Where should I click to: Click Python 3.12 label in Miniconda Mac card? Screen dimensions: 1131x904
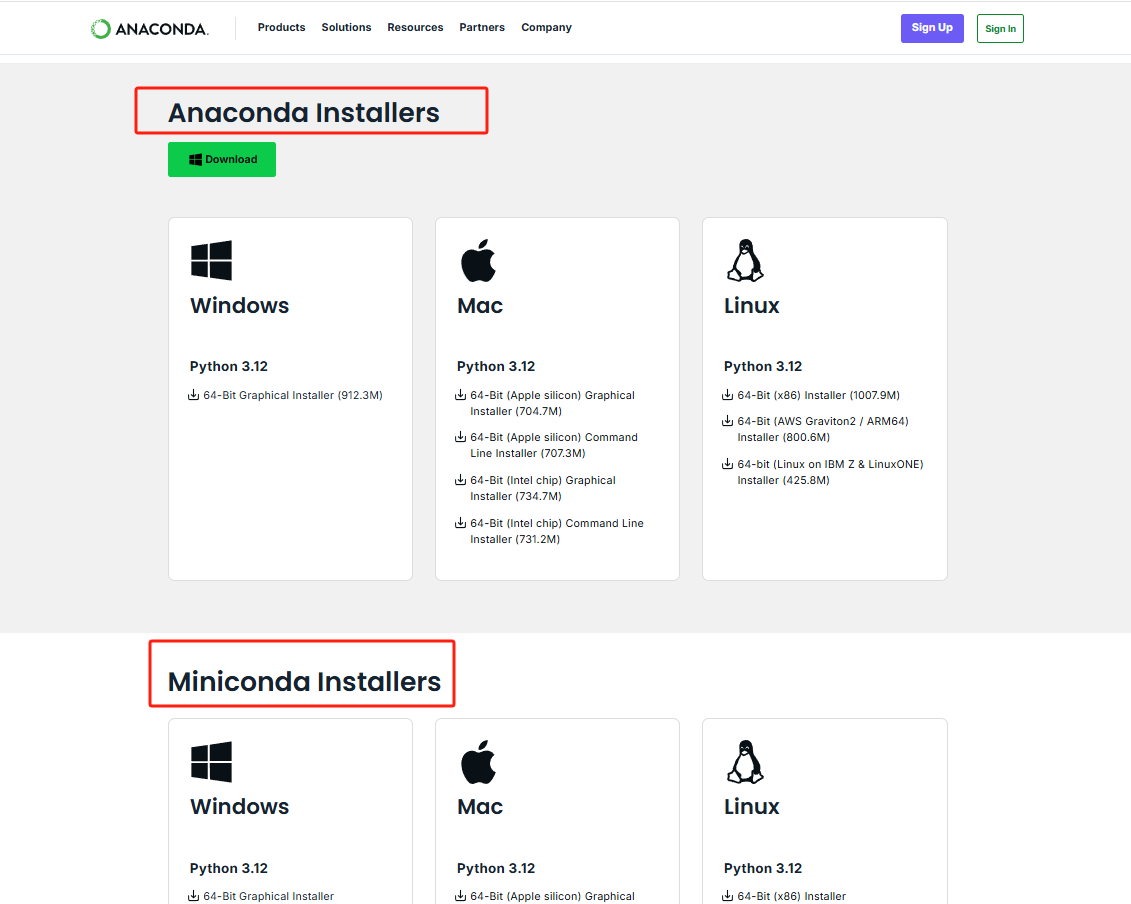pos(496,869)
